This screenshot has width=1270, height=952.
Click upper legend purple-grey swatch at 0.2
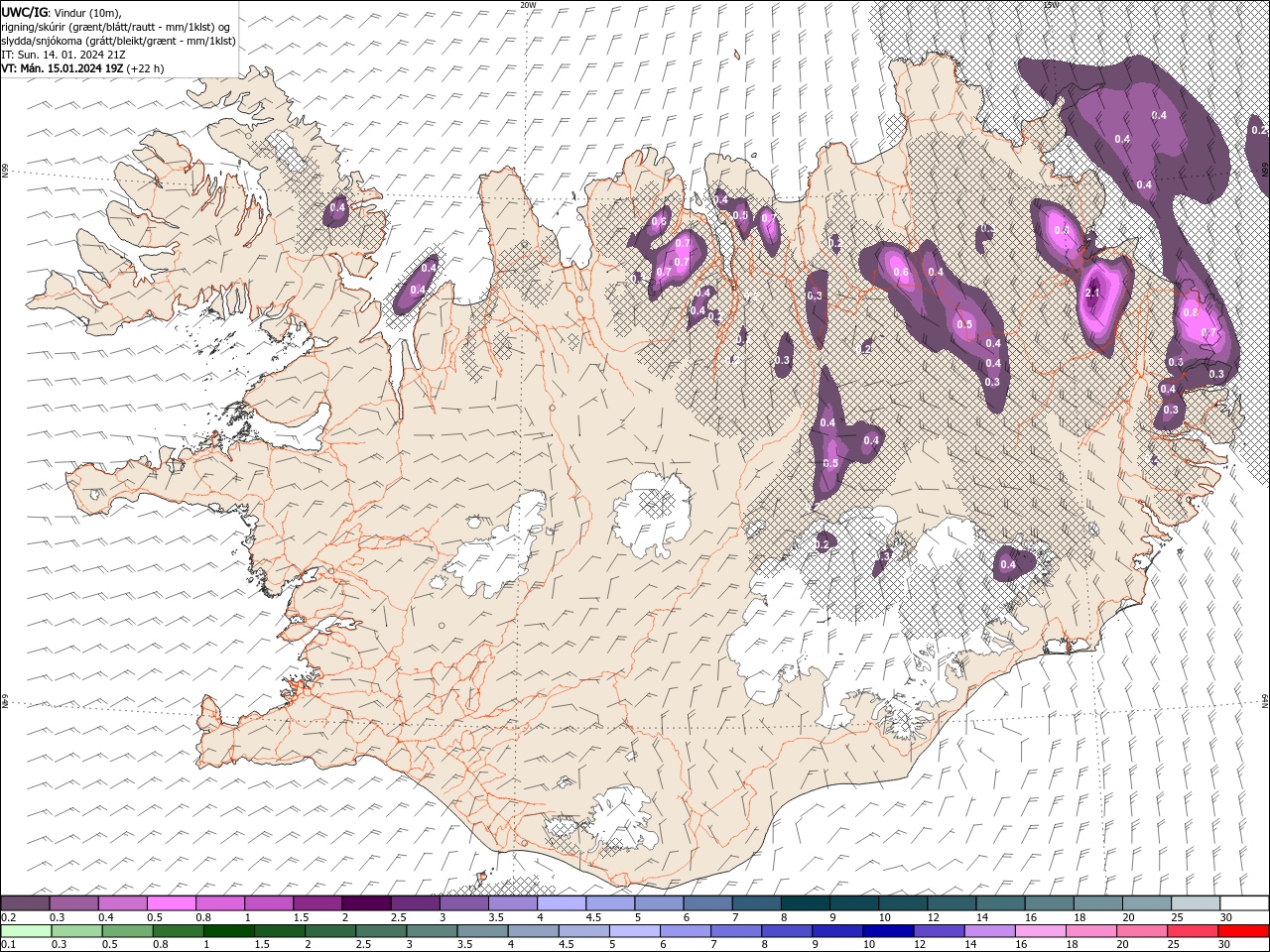pos(26,903)
